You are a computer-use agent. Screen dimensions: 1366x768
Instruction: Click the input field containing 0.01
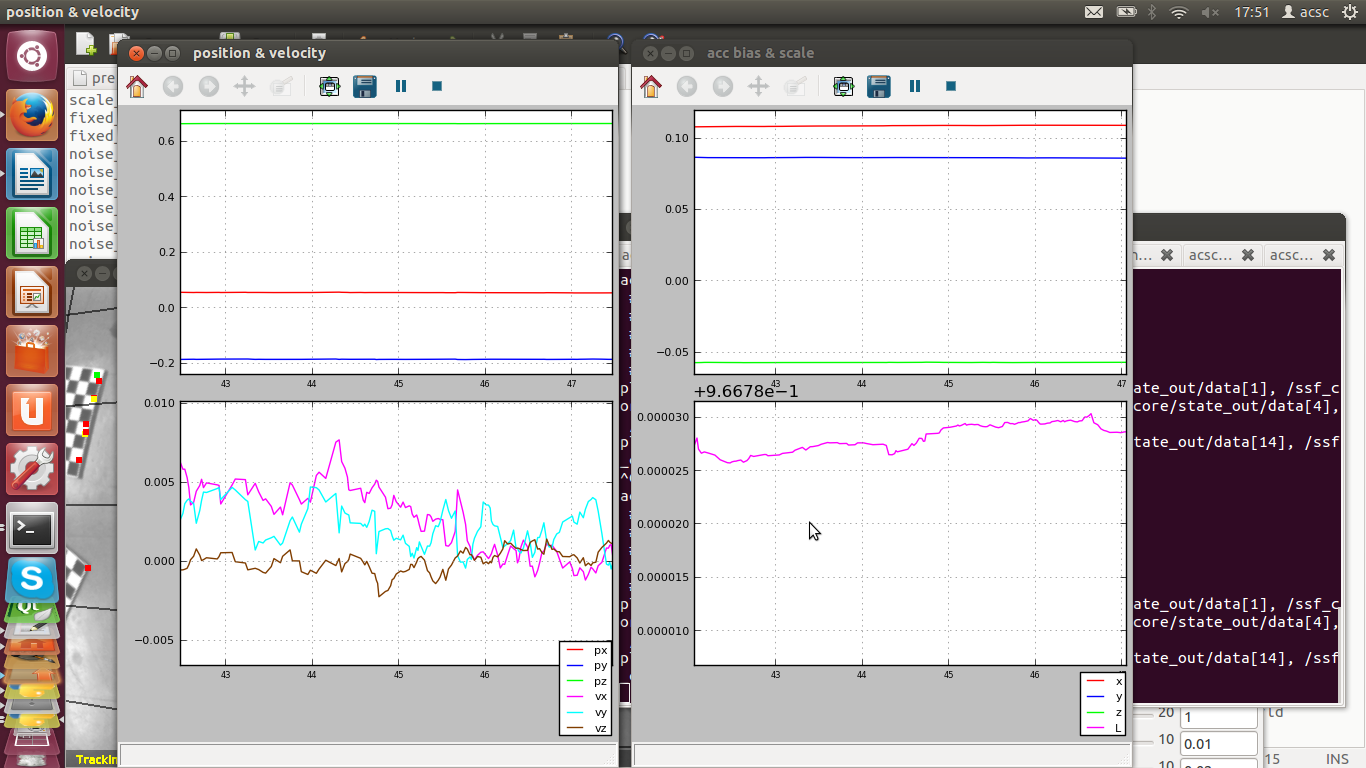1218,744
